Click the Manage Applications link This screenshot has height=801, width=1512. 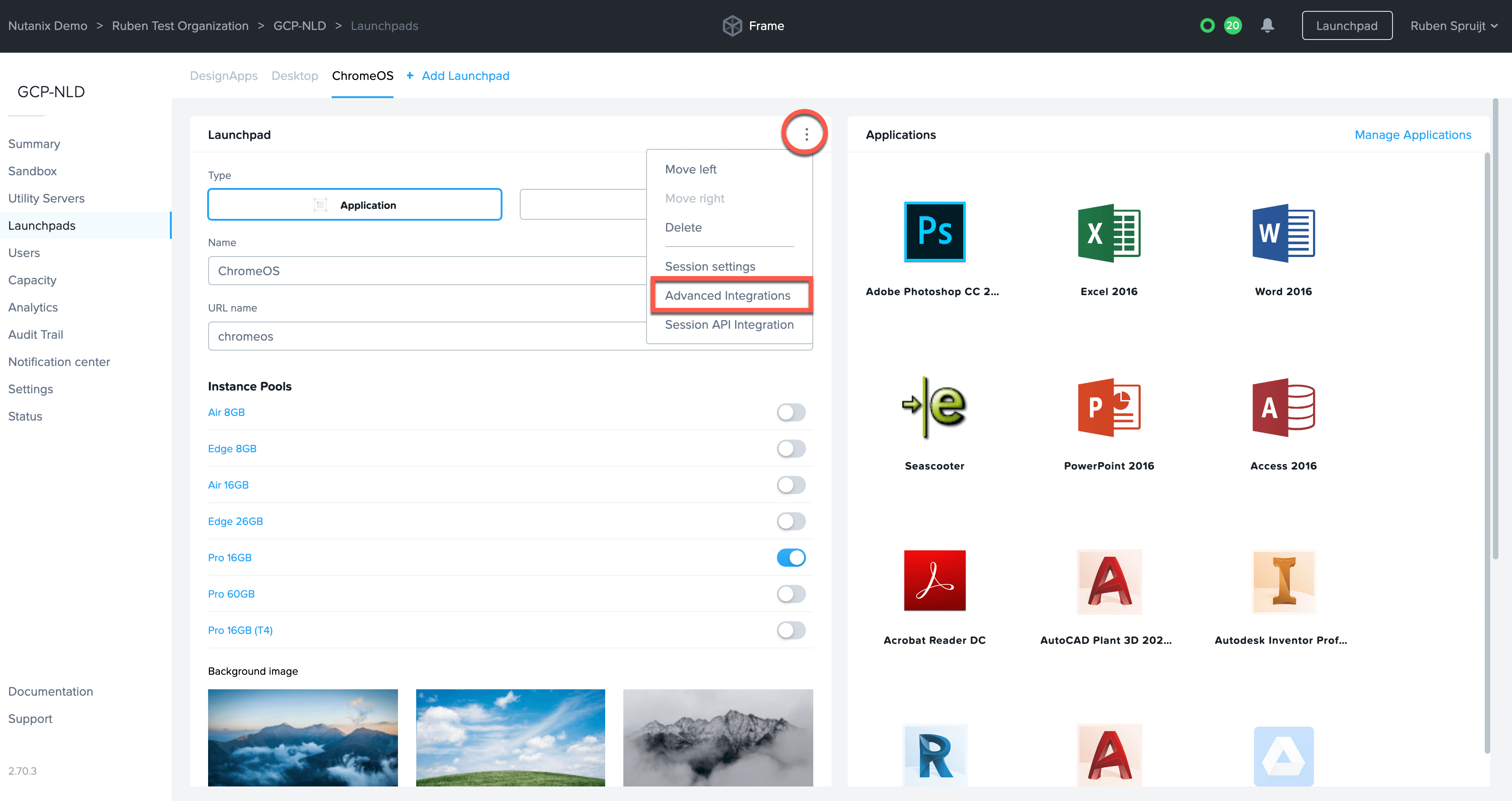1412,134
